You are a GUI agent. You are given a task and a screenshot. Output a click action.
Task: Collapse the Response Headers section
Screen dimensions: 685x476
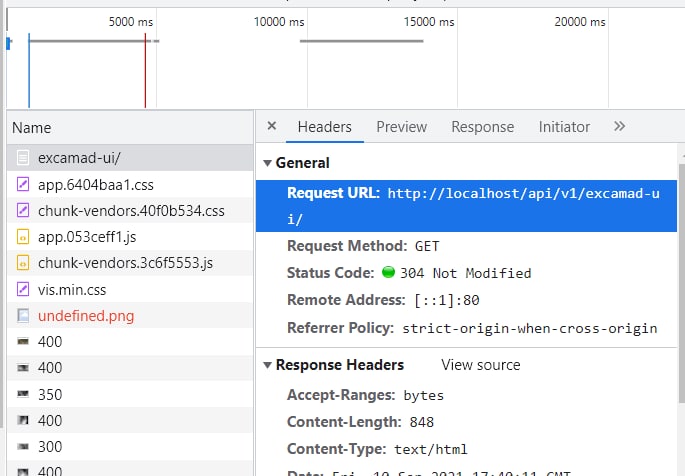pos(267,365)
